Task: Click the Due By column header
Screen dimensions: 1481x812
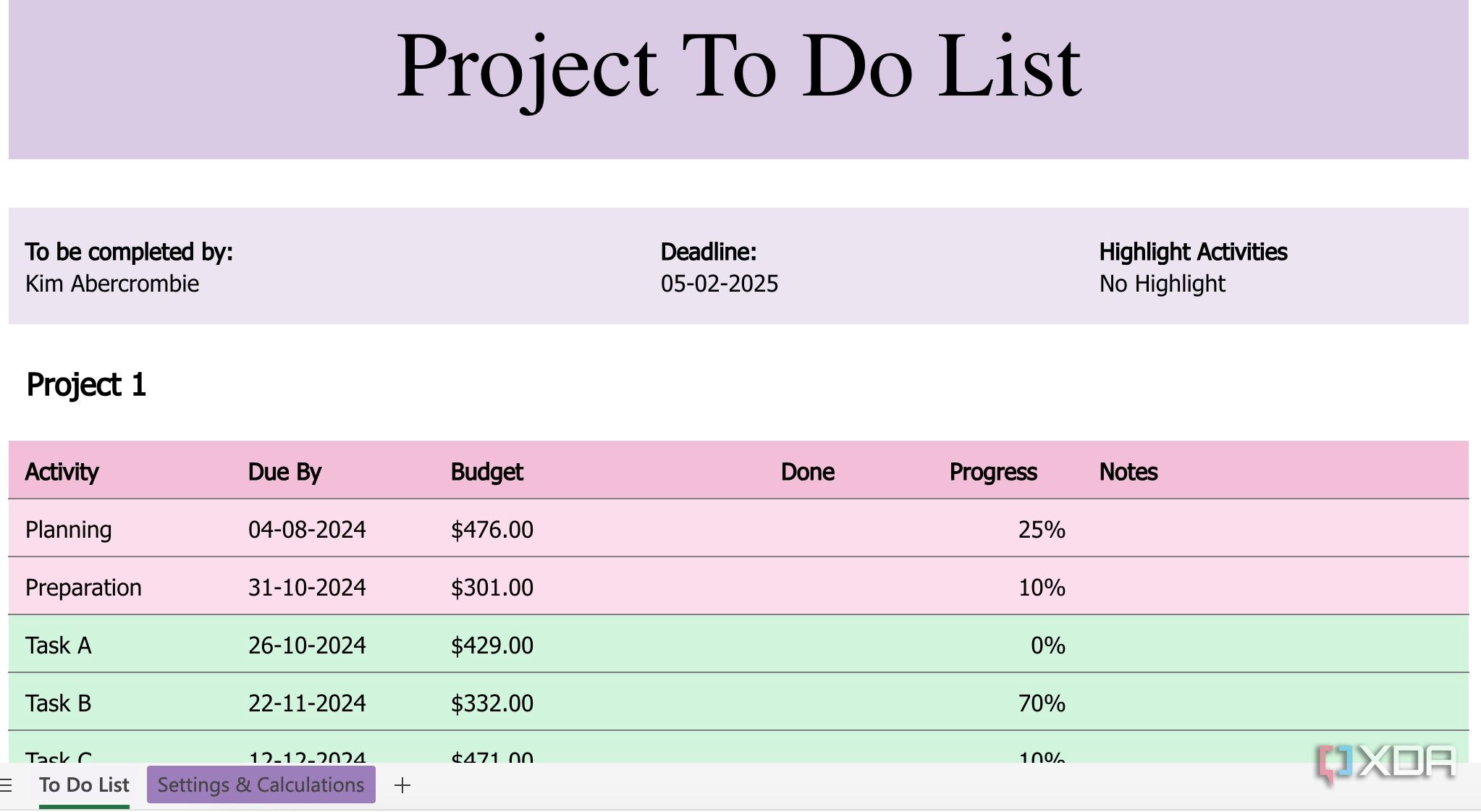Action: 284,472
